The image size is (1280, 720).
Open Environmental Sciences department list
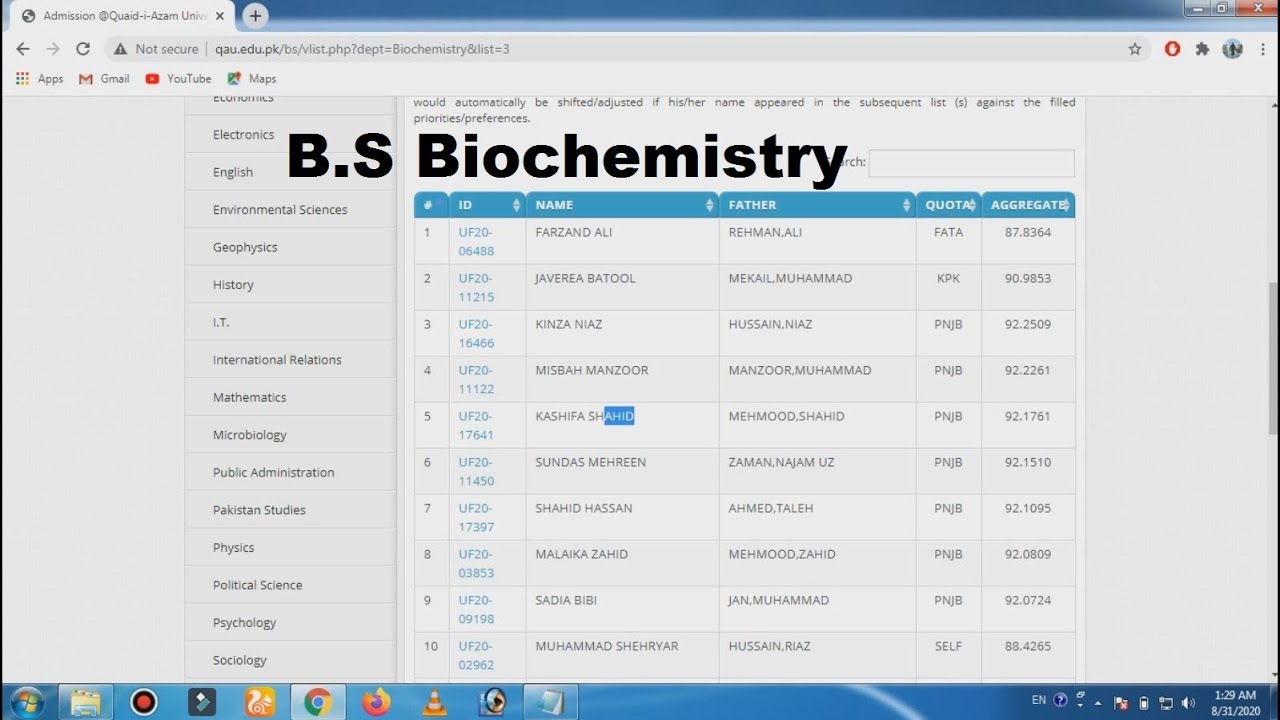click(x=280, y=210)
